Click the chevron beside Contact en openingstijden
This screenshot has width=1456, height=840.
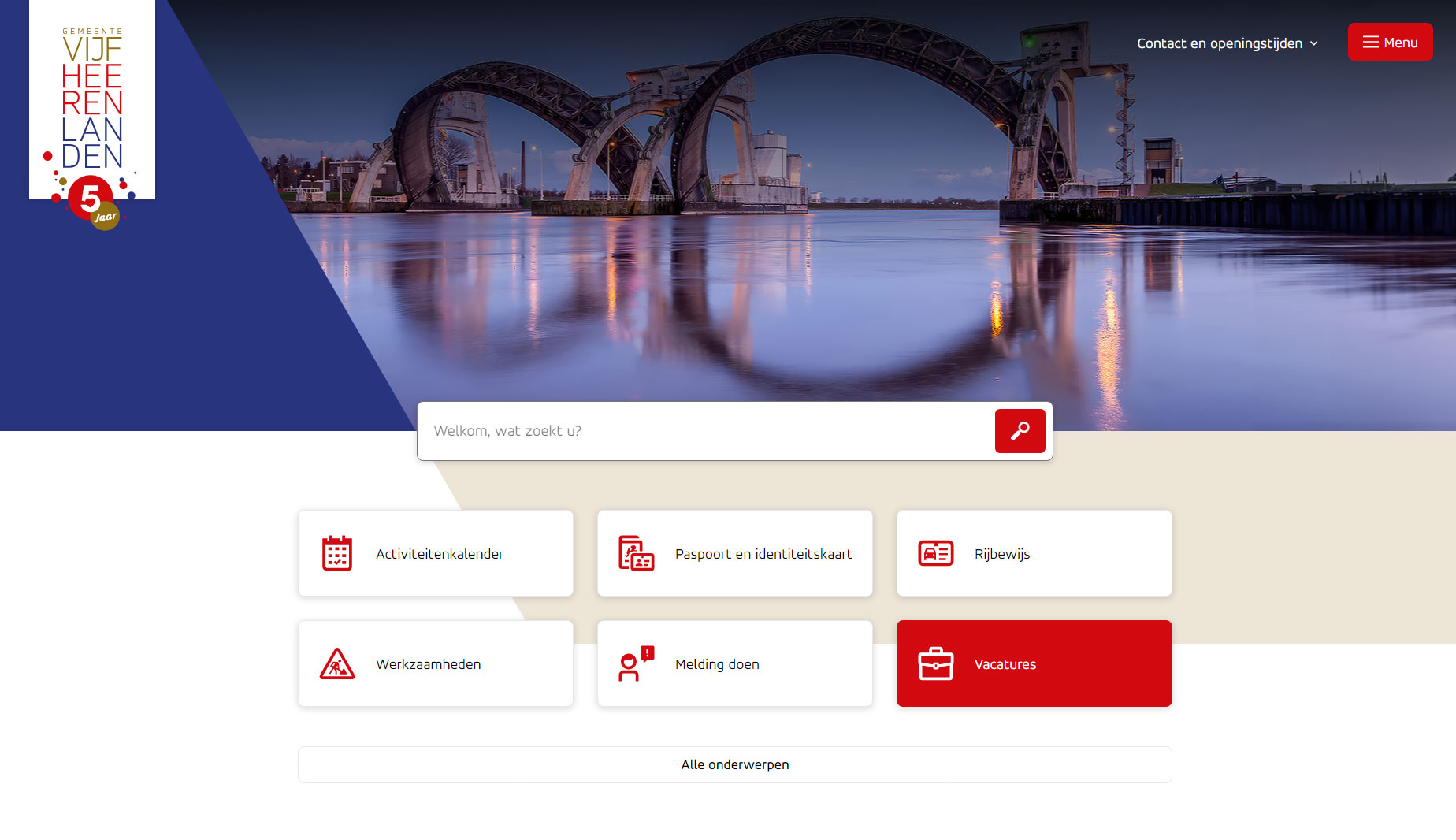pos(1314,44)
